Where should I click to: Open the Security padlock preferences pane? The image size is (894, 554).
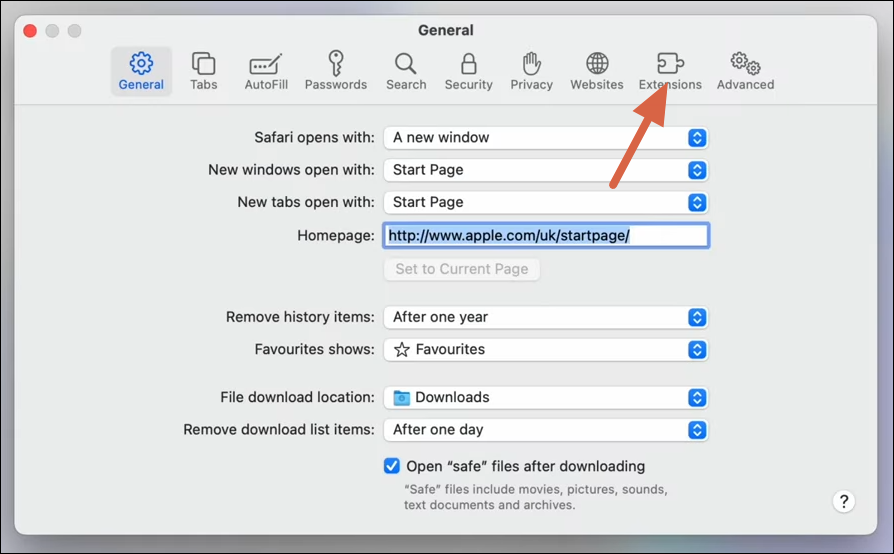469,71
